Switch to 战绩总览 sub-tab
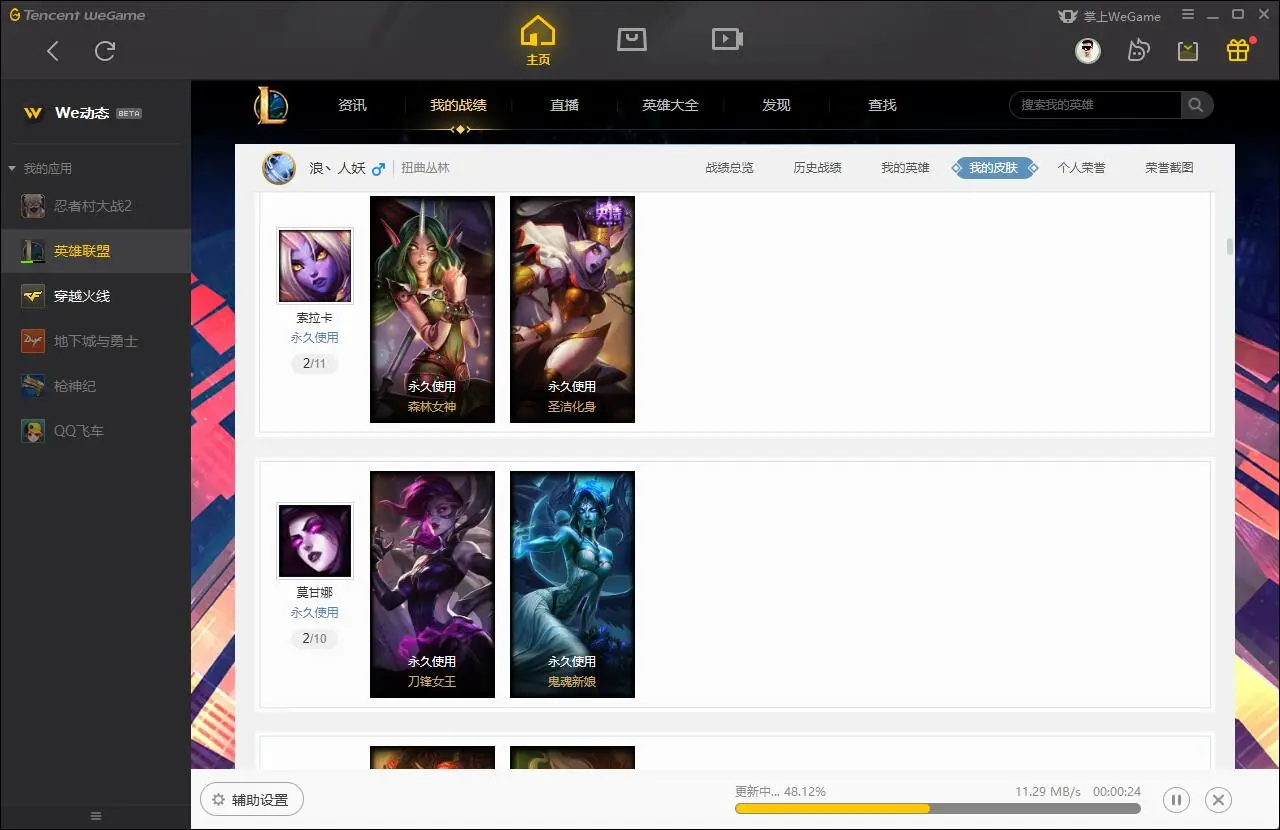1280x830 pixels. coord(729,168)
